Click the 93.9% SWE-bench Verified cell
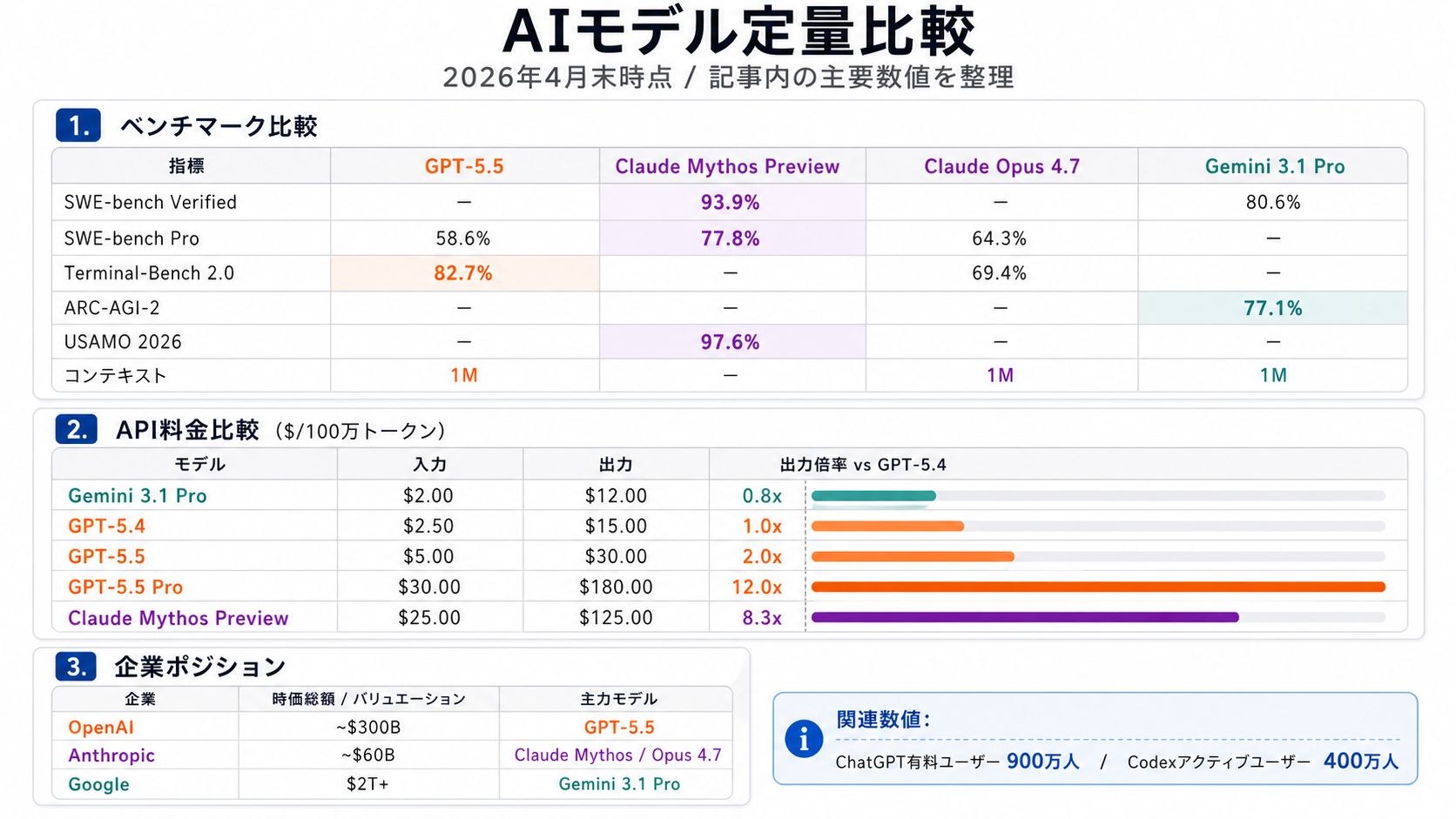The width and height of the screenshot is (1456, 819). 731,202
